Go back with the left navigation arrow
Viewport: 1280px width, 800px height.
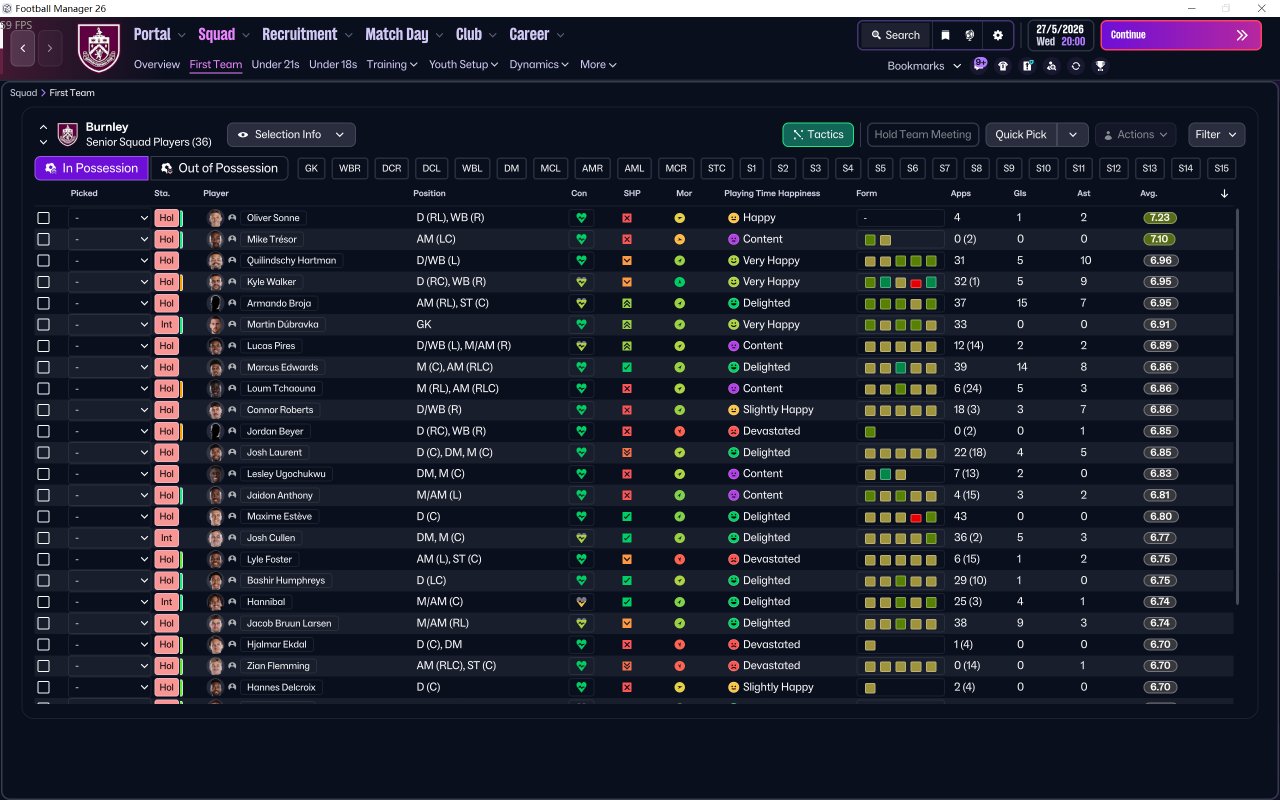23,48
